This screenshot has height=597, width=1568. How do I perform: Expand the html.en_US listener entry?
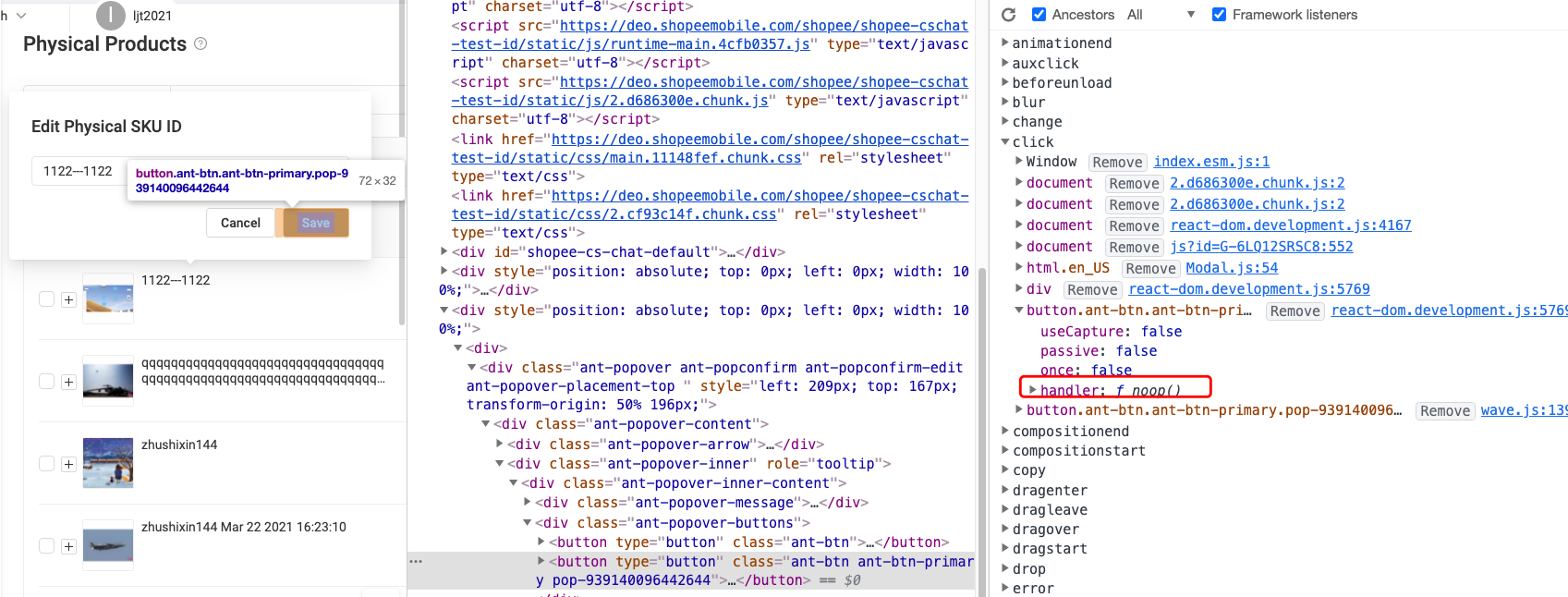coord(1019,267)
